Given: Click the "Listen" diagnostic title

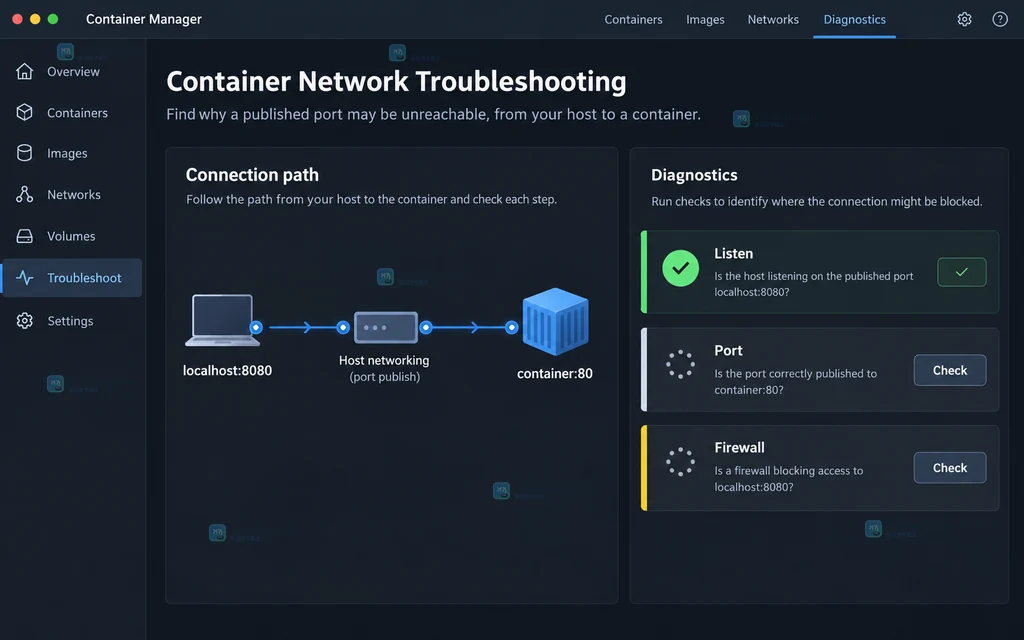Looking at the screenshot, I should pos(733,253).
